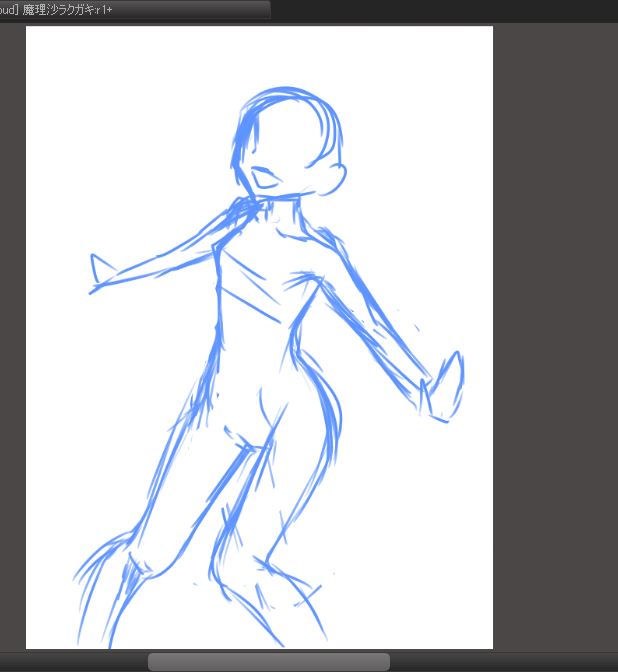
Task: Click the sketched figure's head on canvas
Action: pos(288,141)
